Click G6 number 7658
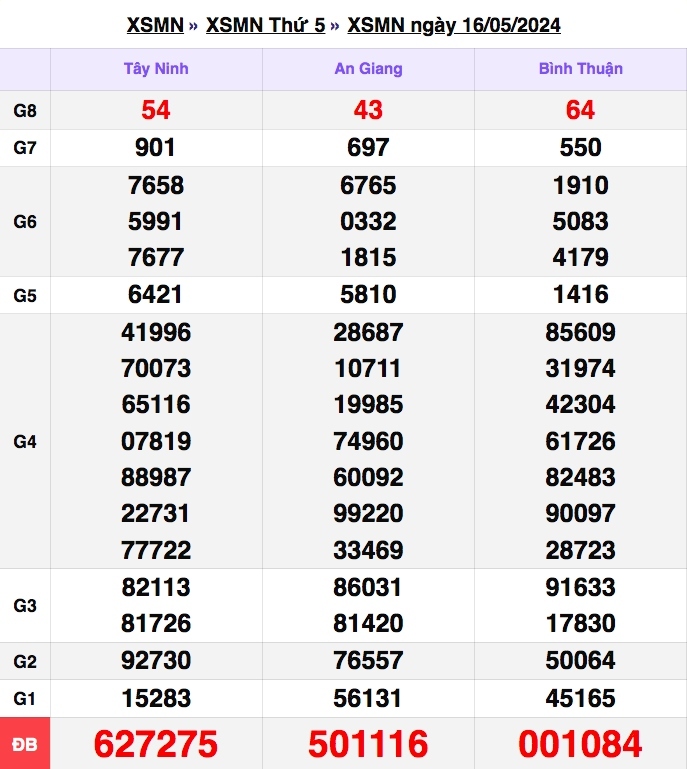Viewport: 687px width, 769px height. [x=156, y=185]
